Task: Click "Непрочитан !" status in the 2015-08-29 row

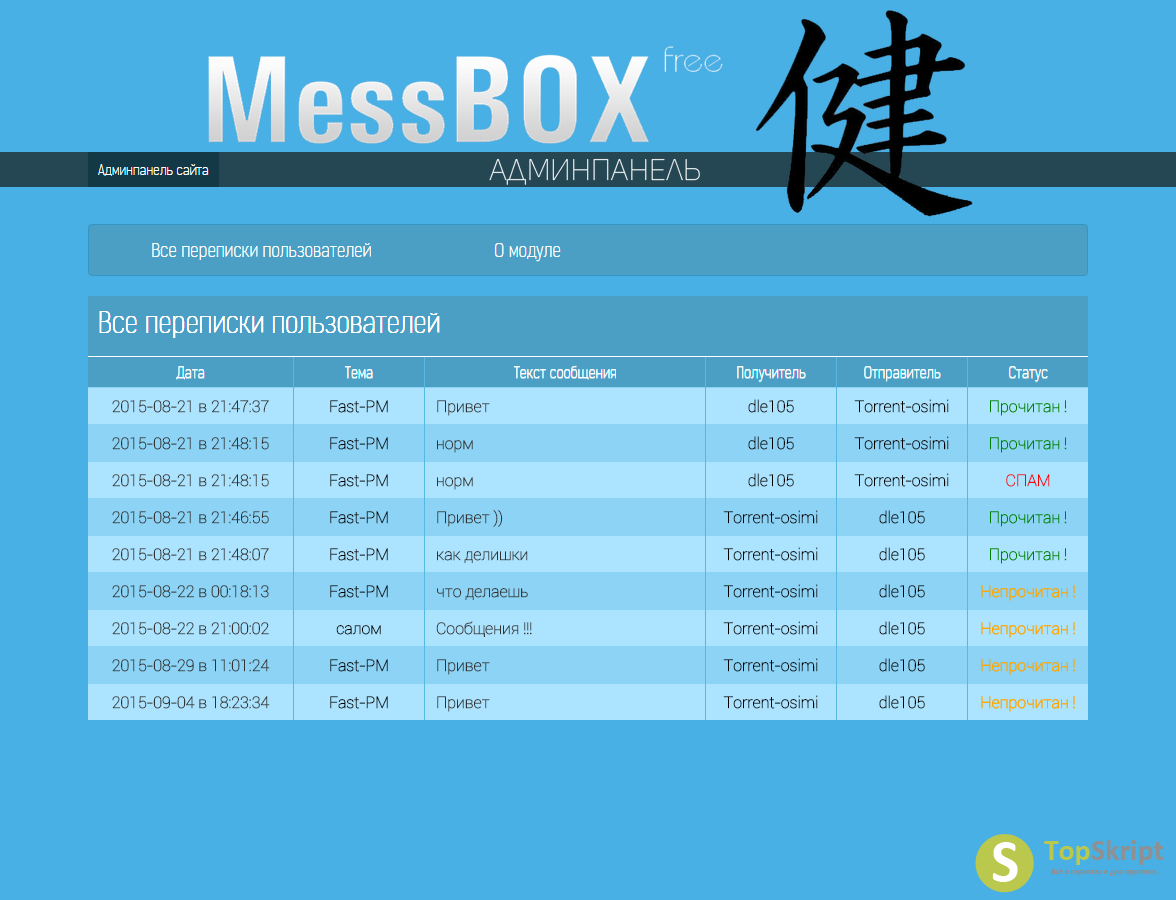Action: (x=1028, y=665)
